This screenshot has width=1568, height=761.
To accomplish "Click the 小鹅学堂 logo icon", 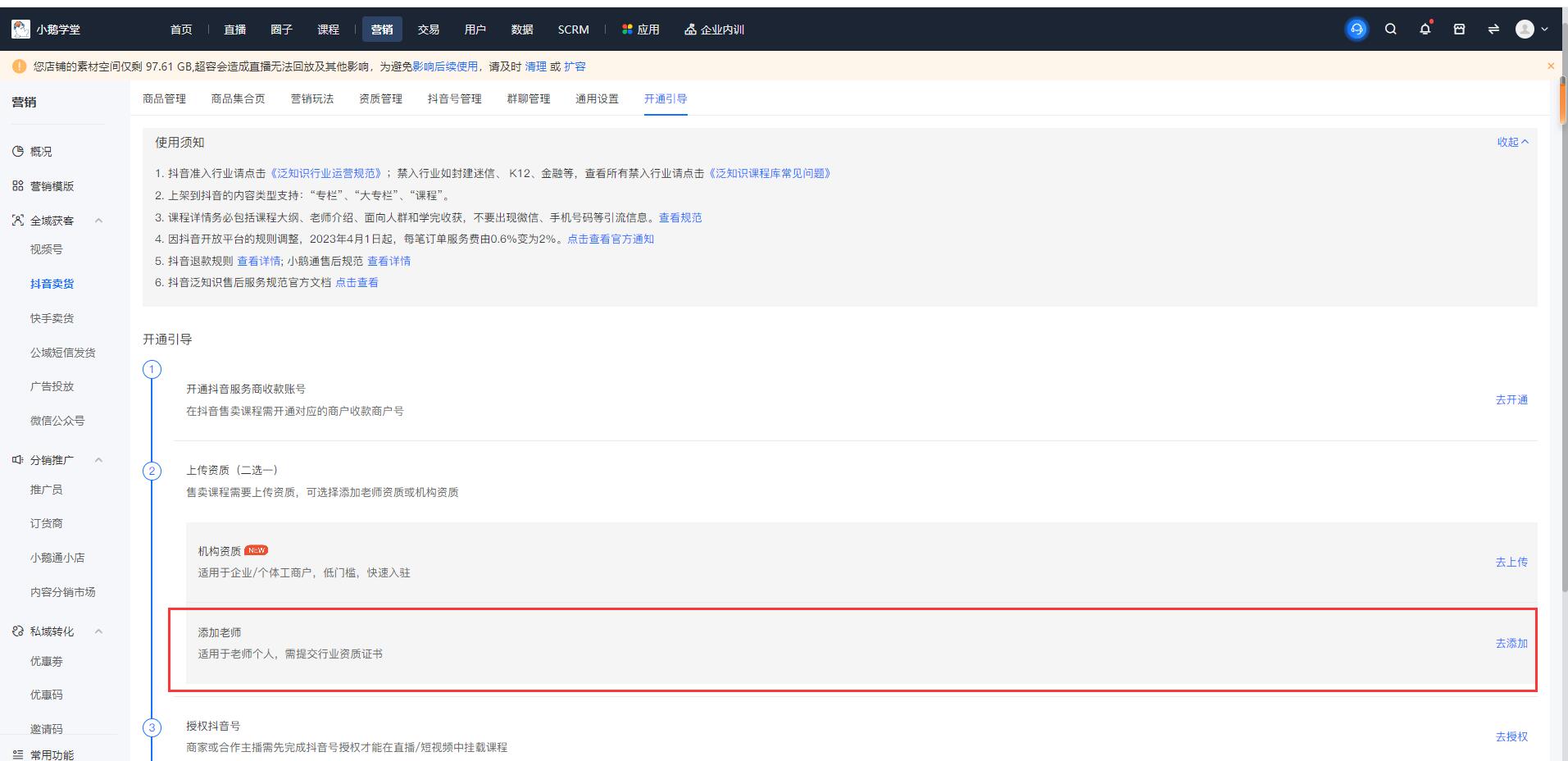I will click(20, 30).
